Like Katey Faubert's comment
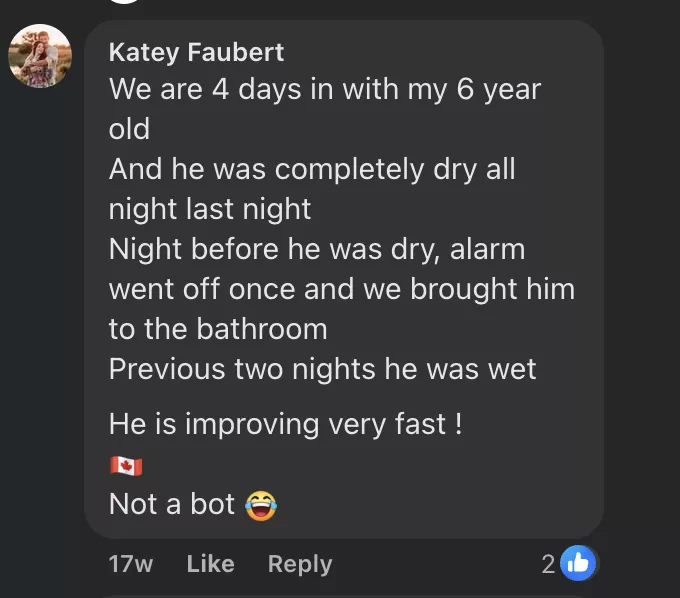 (210, 564)
